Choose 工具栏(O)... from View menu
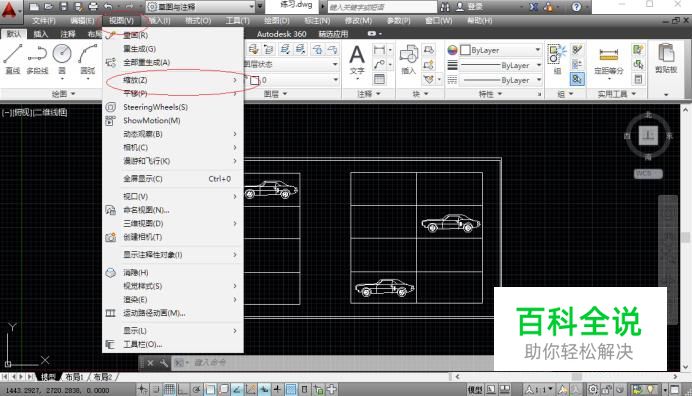This screenshot has height=396, width=692. [173, 344]
